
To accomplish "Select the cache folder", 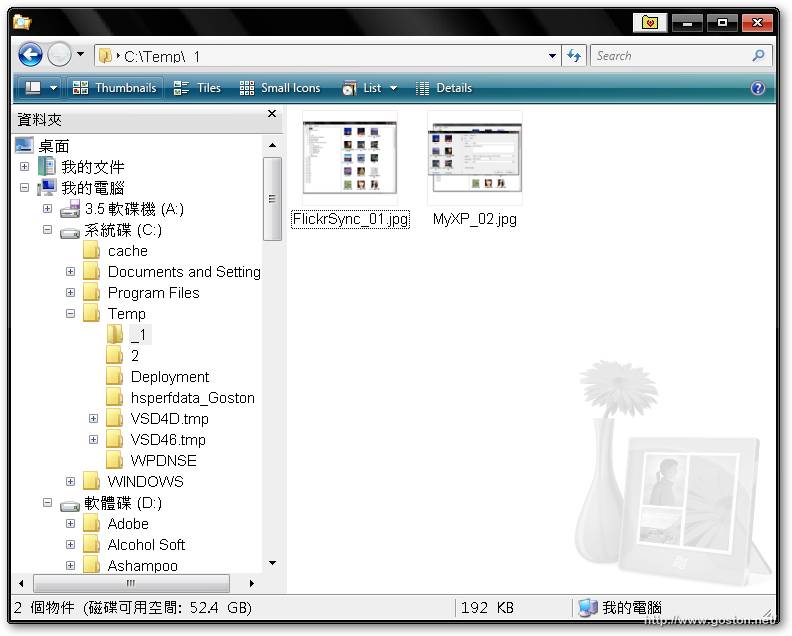I will click(x=127, y=251).
